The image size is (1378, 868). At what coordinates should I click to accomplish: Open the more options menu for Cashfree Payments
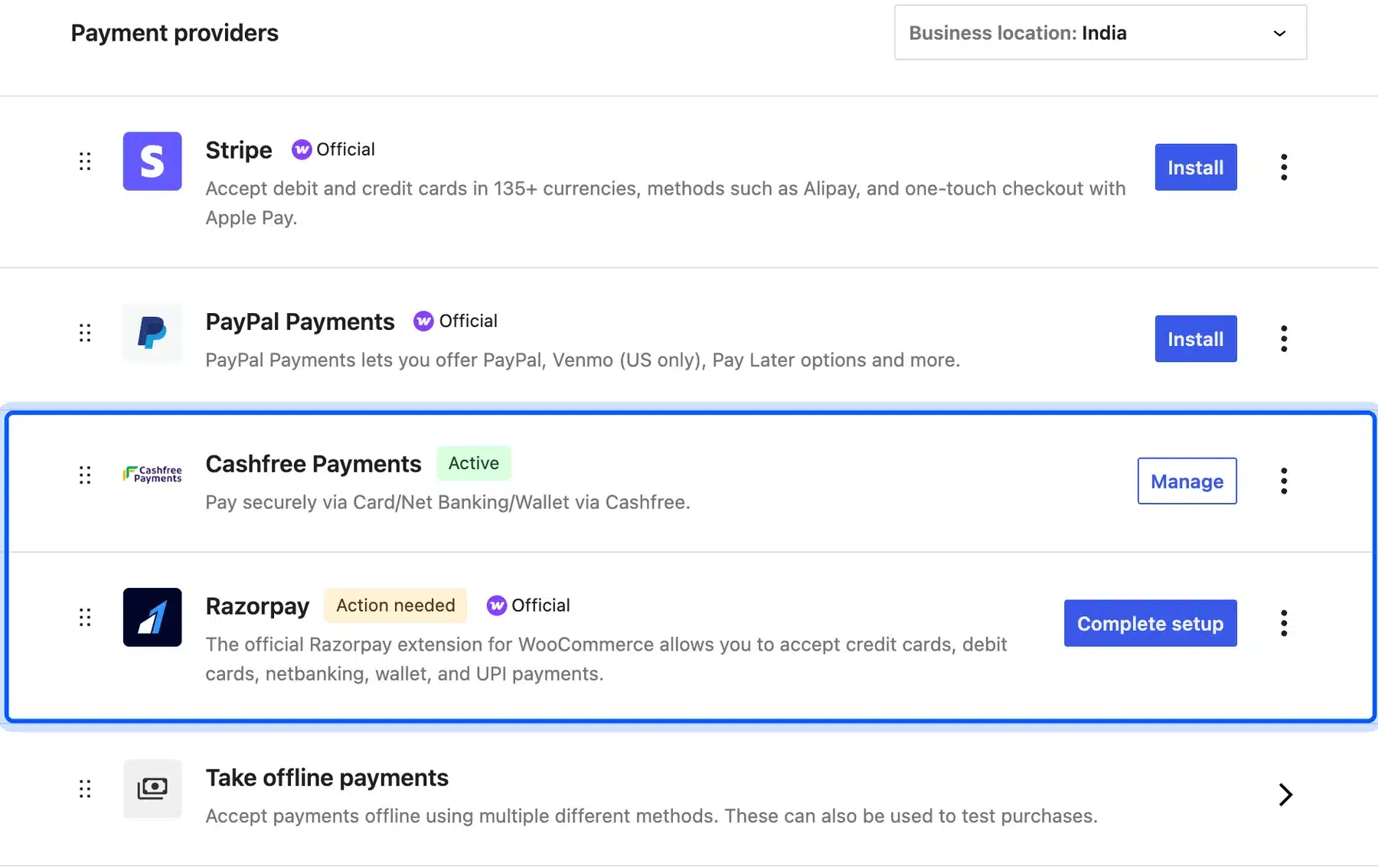(1284, 481)
